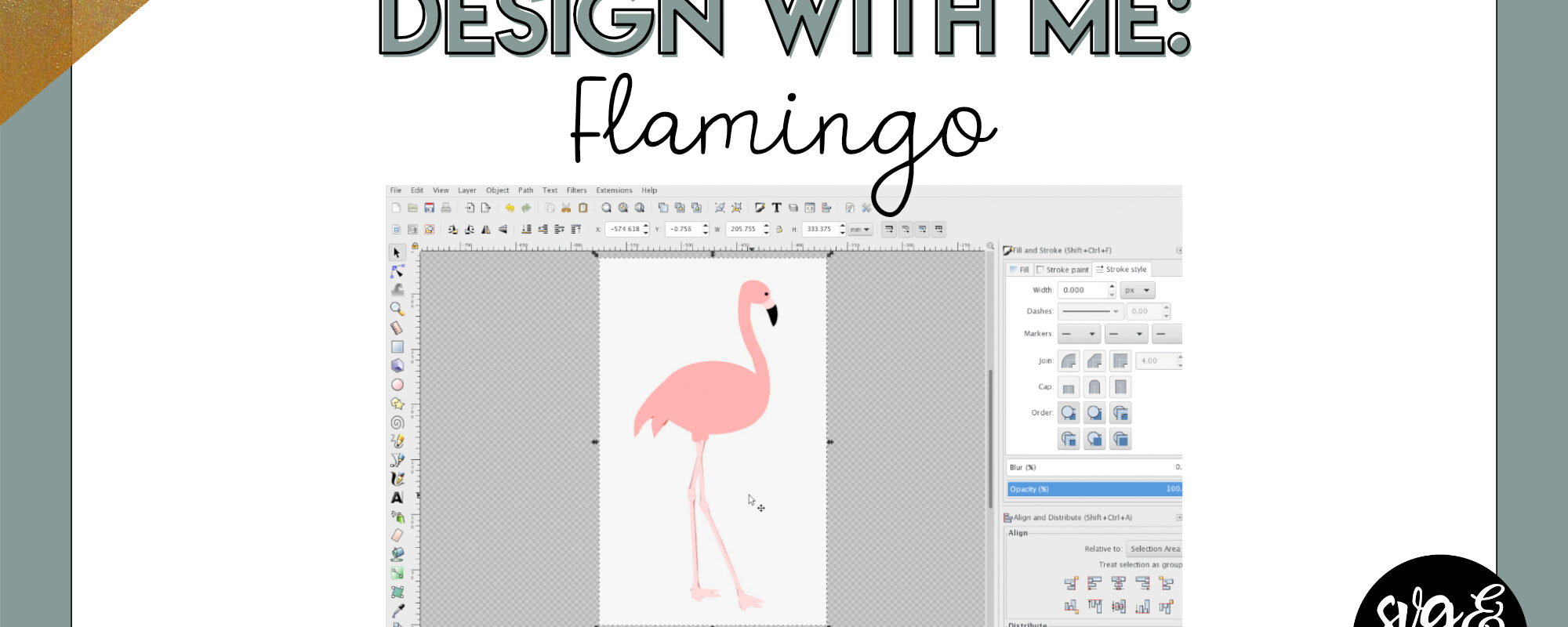This screenshot has height=627, width=1568.
Task: Select the Ellipse circle tool
Action: tap(397, 385)
